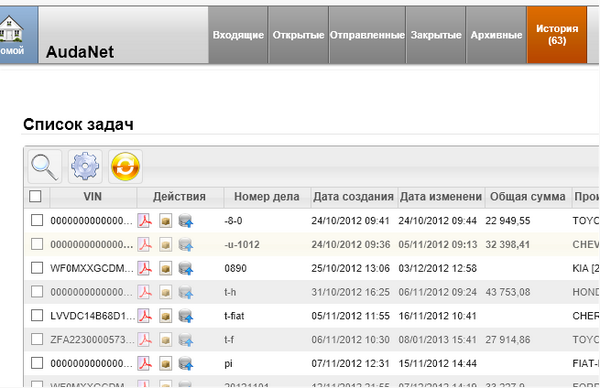Open PDF for case t-f

click(144, 340)
